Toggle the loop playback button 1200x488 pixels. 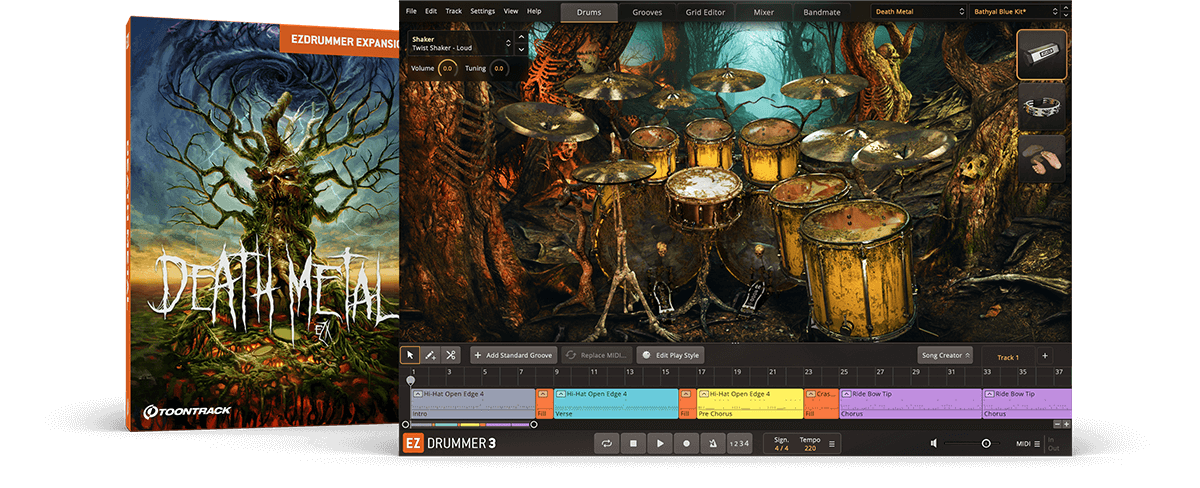[x=606, y=443]
